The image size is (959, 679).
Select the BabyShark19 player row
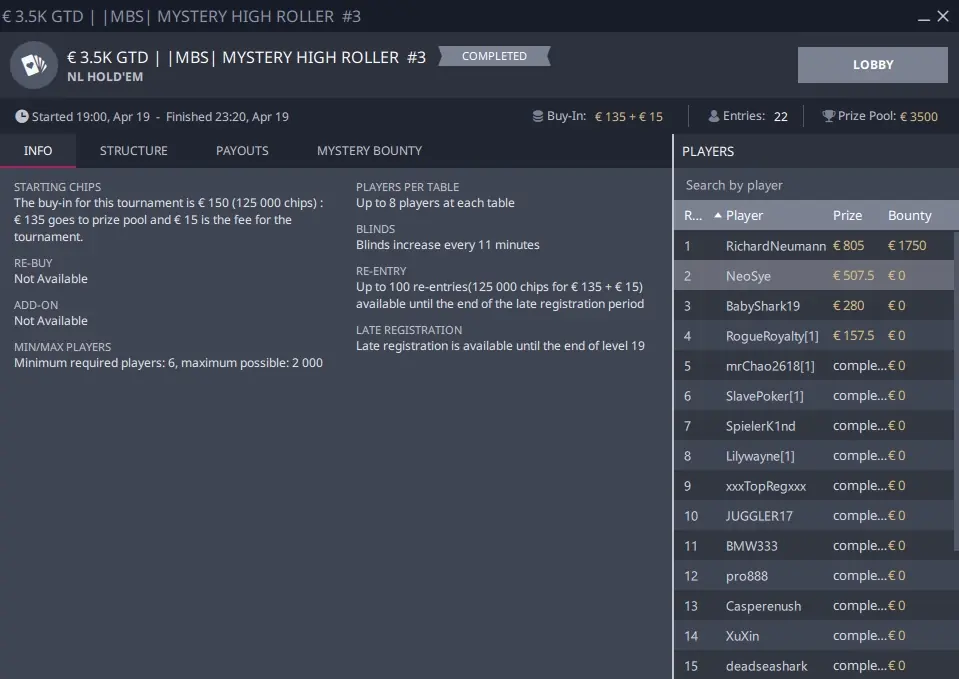point(763,306)
